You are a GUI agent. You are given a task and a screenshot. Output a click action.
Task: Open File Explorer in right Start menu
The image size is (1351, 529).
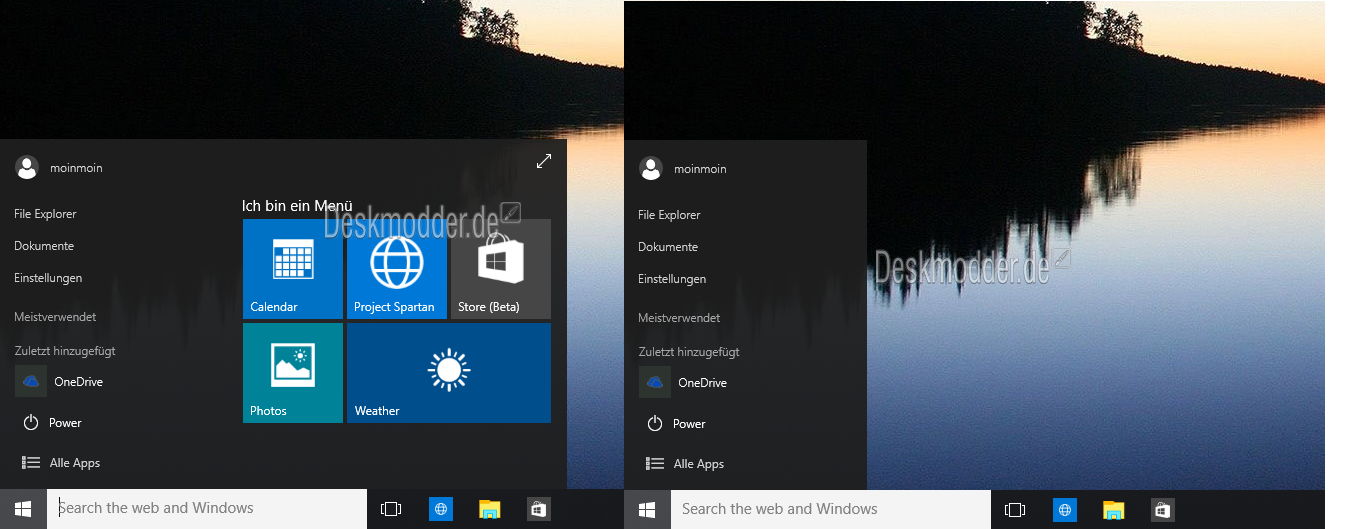pyautogui.click(x=669, y=215)
